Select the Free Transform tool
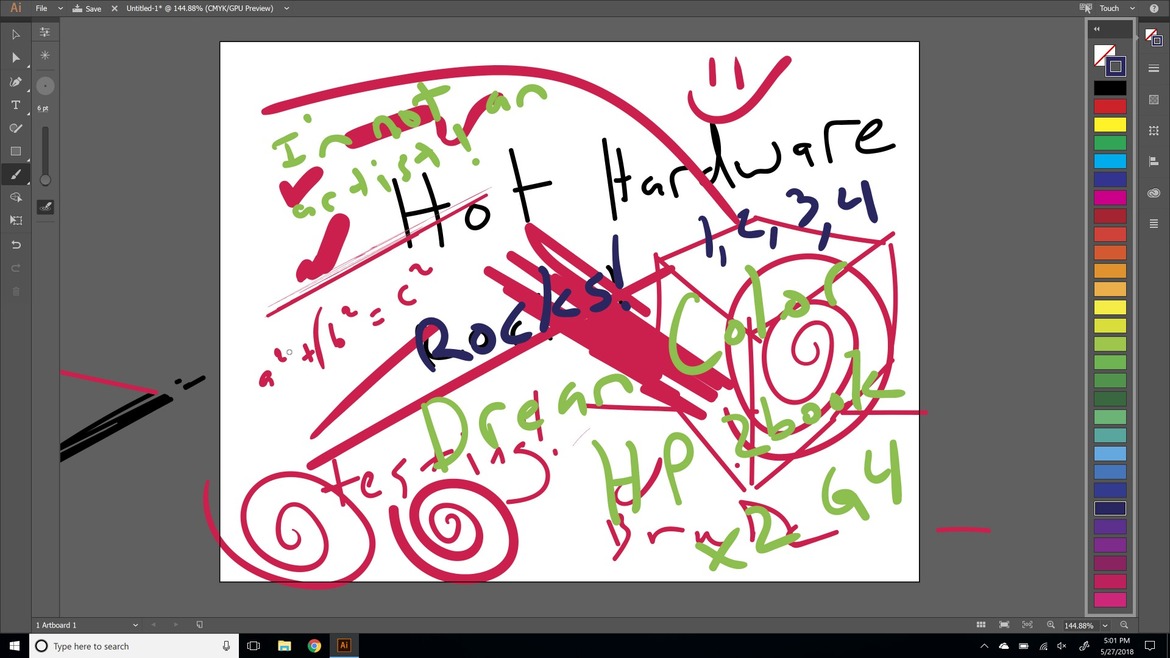This screenshot has width=1170, height=658. (x=16, y=221)
